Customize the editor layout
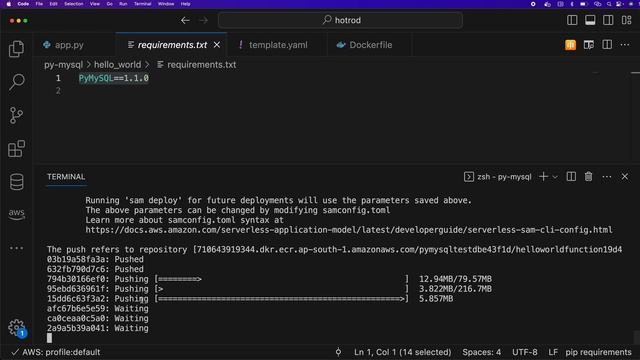 (x=626, y=20)
